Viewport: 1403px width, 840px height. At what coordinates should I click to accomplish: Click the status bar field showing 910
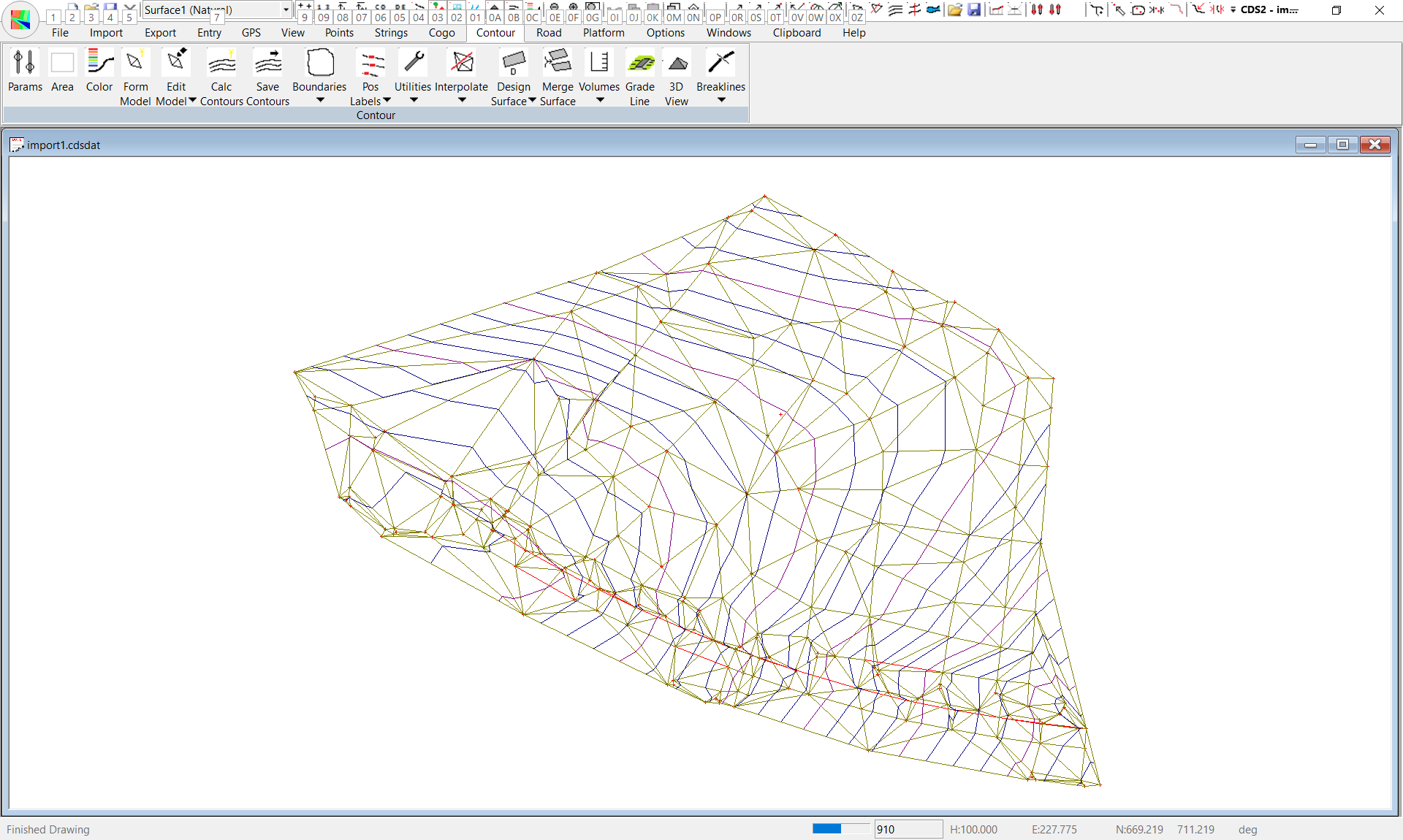(x=908, y=829)
